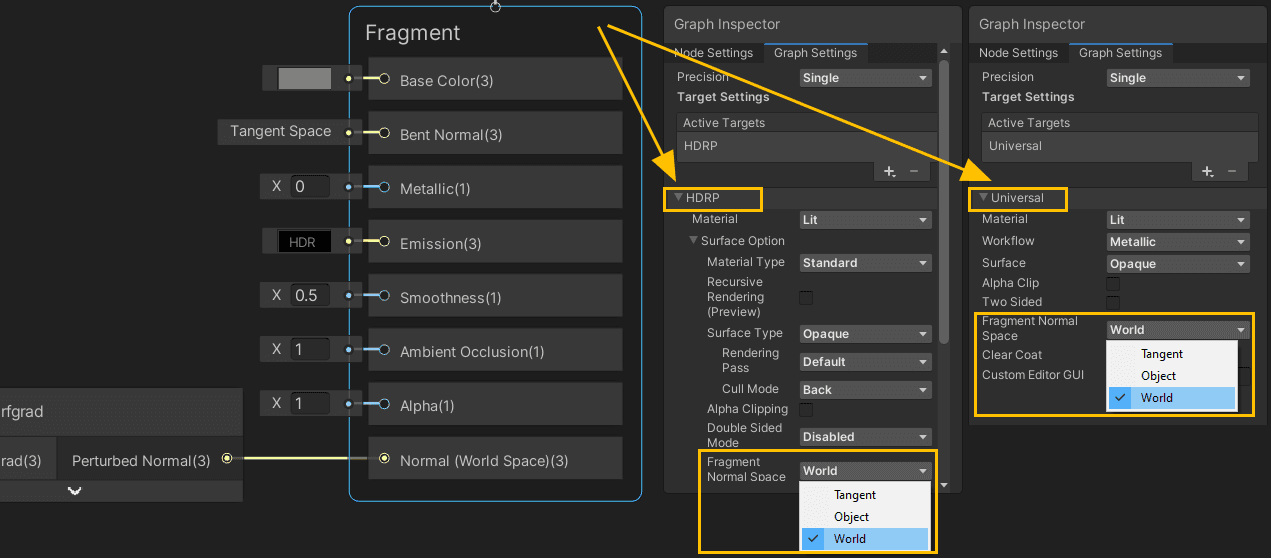Open the Material Type dropdown showing Standard

click(x=866, y=263)
